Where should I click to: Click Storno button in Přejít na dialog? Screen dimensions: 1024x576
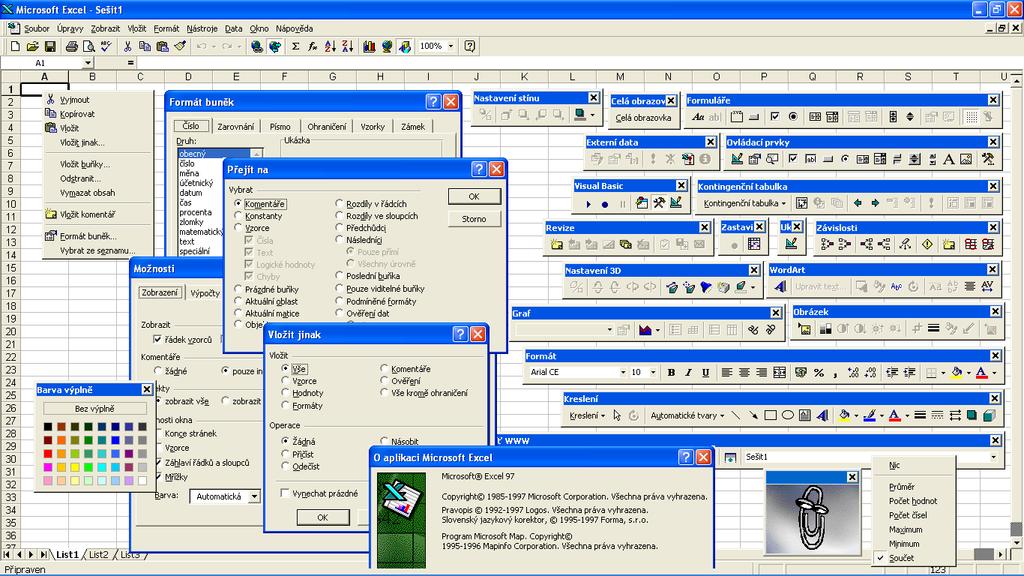click(x=474, y=219)
